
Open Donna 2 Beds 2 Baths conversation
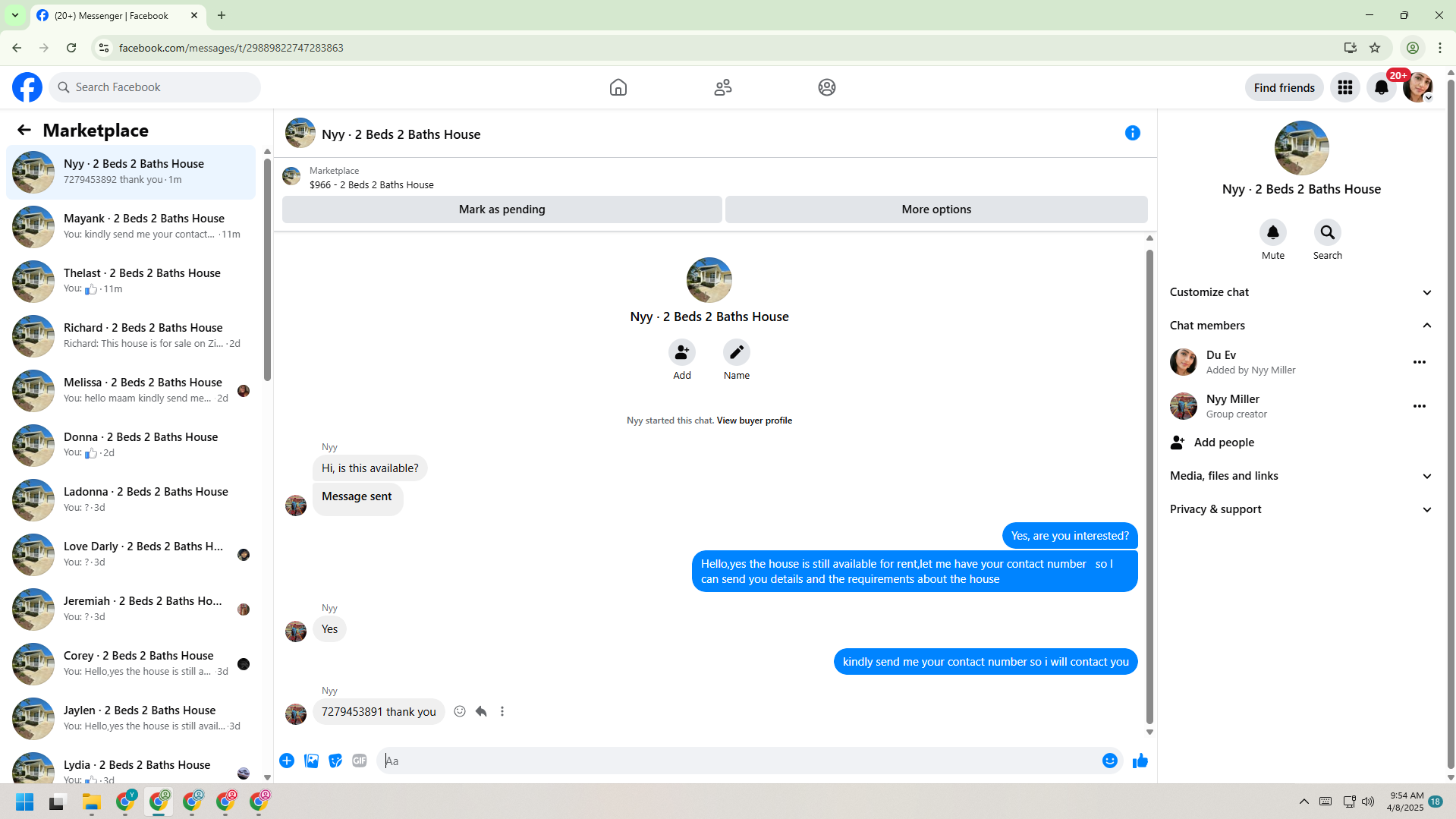pyautogui.click(x=131, y=445)
